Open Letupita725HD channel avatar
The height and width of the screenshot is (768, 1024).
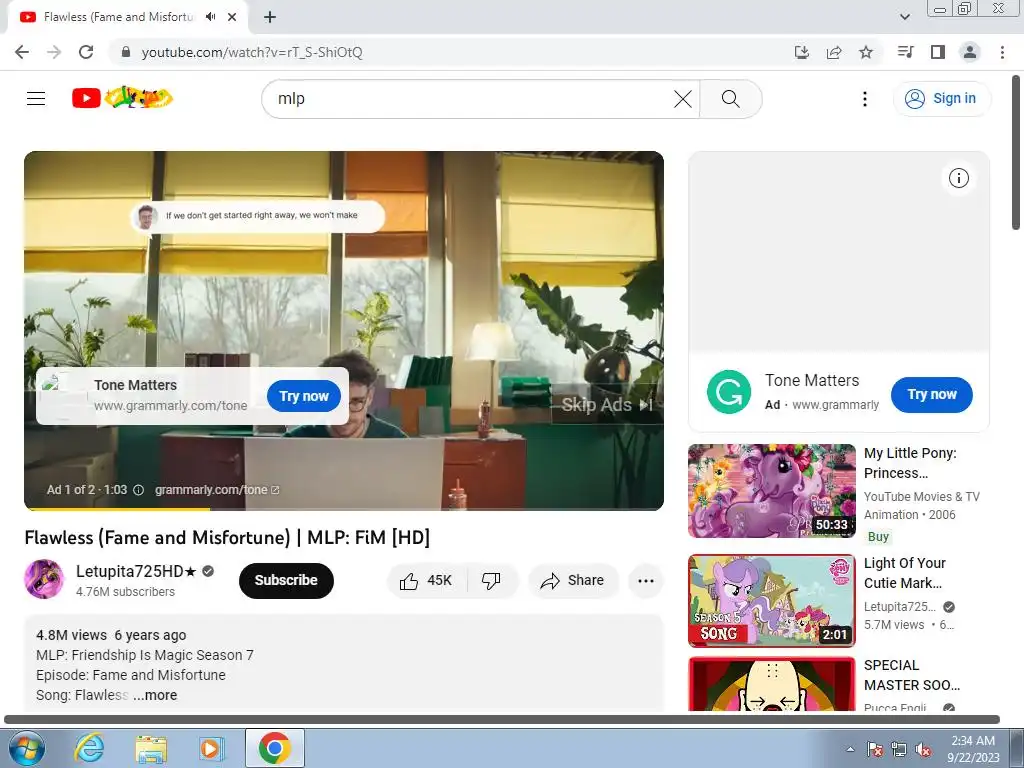pos(44,579)
